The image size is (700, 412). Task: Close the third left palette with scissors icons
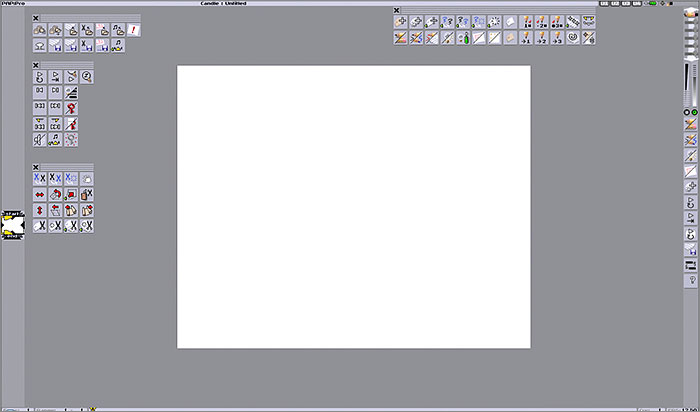tap(36, 167)
